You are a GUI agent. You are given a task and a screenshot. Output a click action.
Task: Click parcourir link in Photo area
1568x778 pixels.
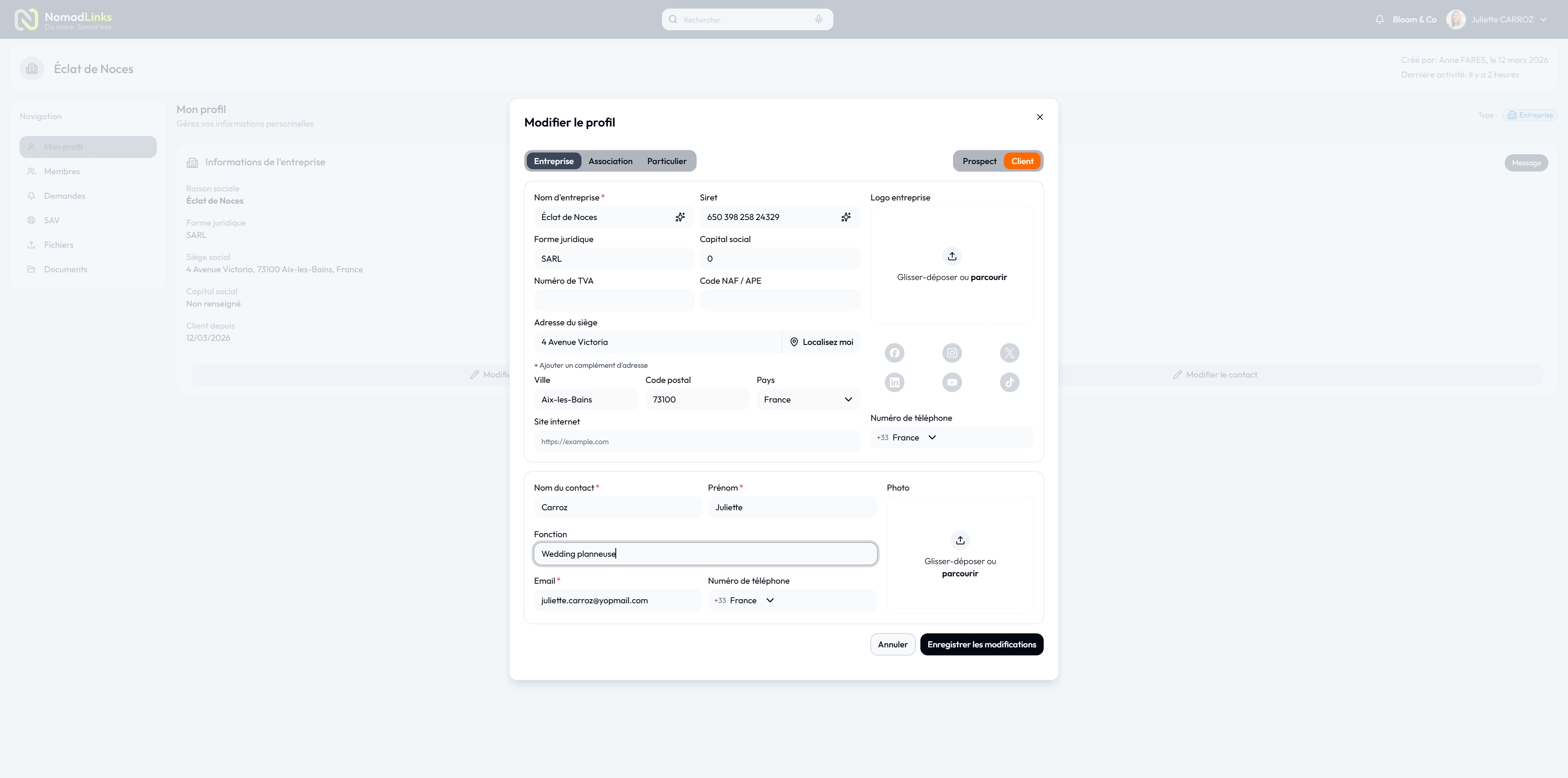960,573
